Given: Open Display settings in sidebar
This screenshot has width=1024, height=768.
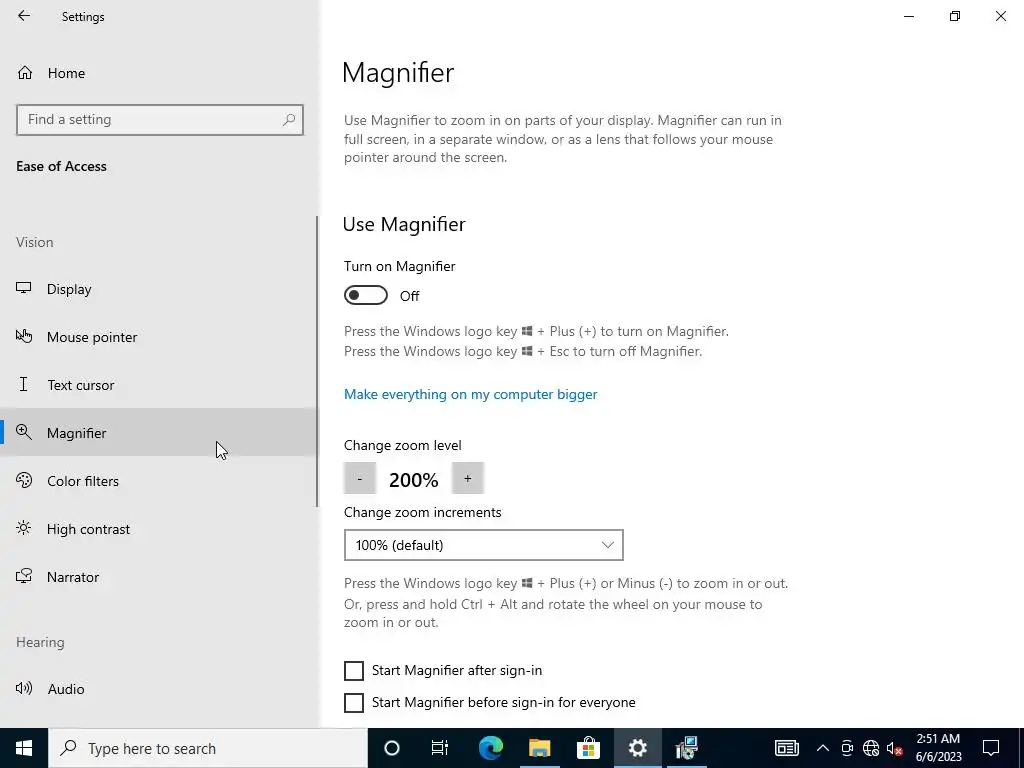Looking at the screenshot, I should coord(159,289).
